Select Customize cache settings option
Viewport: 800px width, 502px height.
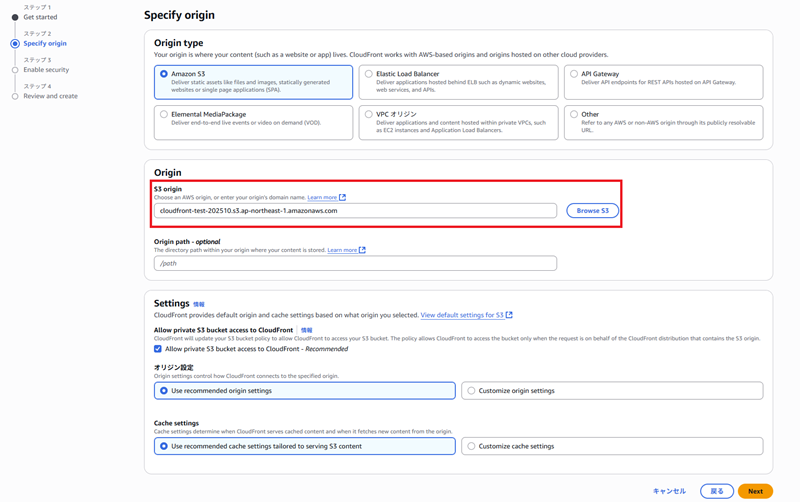pos(472,446)
